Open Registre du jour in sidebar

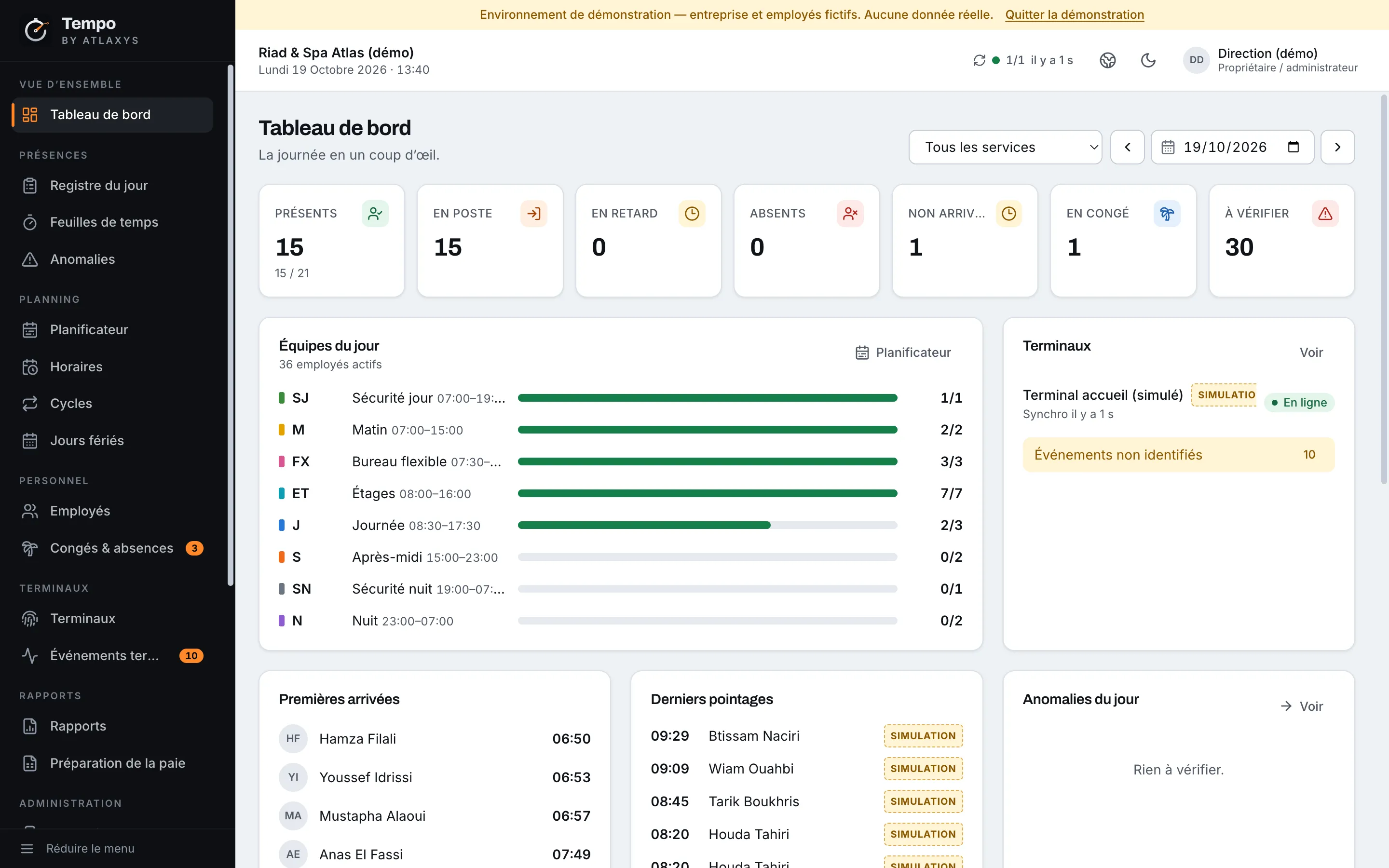pyautogui.click(x=112, y=186)
